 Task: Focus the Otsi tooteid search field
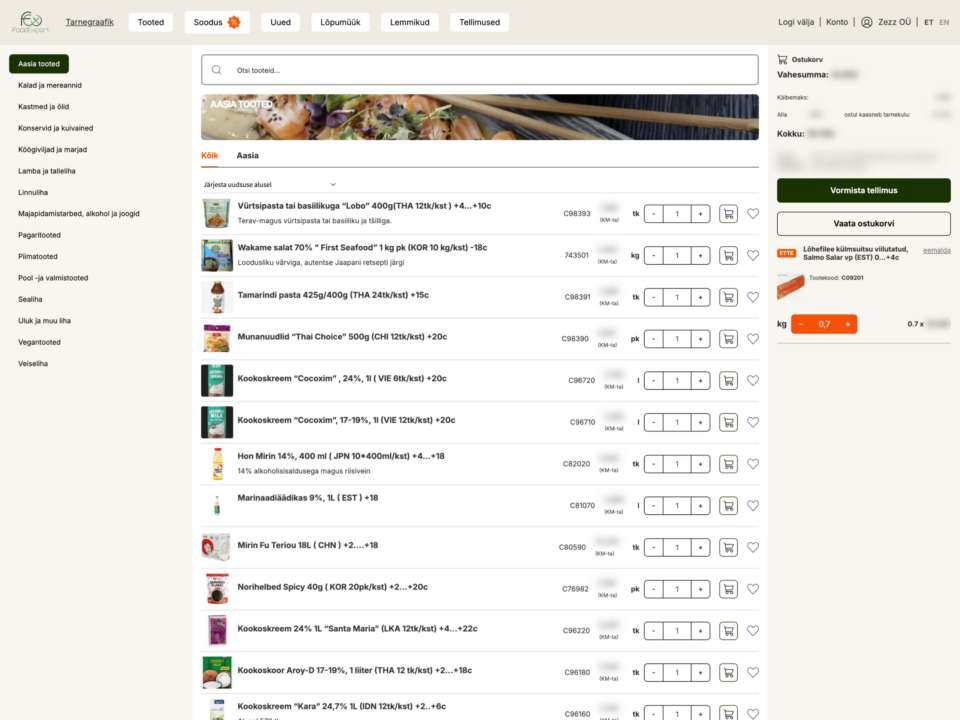click(x=479, y=70)
